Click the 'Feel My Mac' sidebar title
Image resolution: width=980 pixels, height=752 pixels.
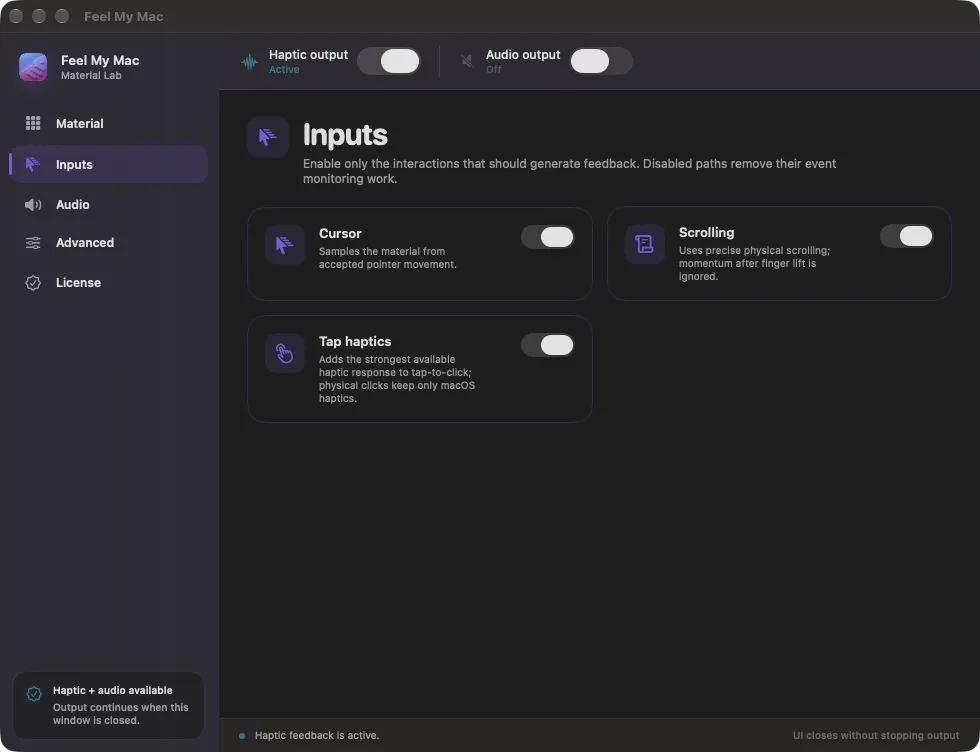pyautogui.click(x=100, y=61)
